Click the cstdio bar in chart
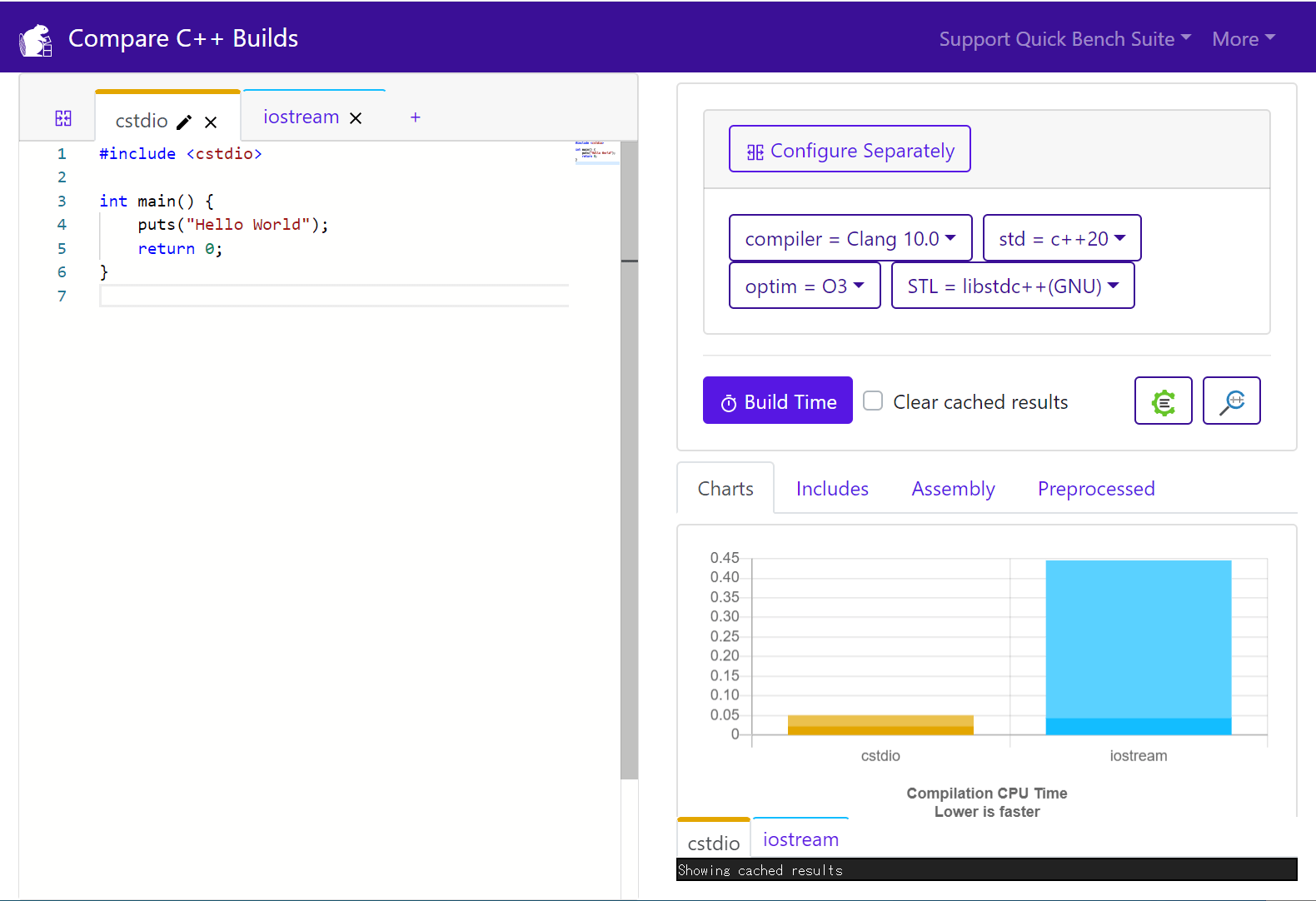 880,724
